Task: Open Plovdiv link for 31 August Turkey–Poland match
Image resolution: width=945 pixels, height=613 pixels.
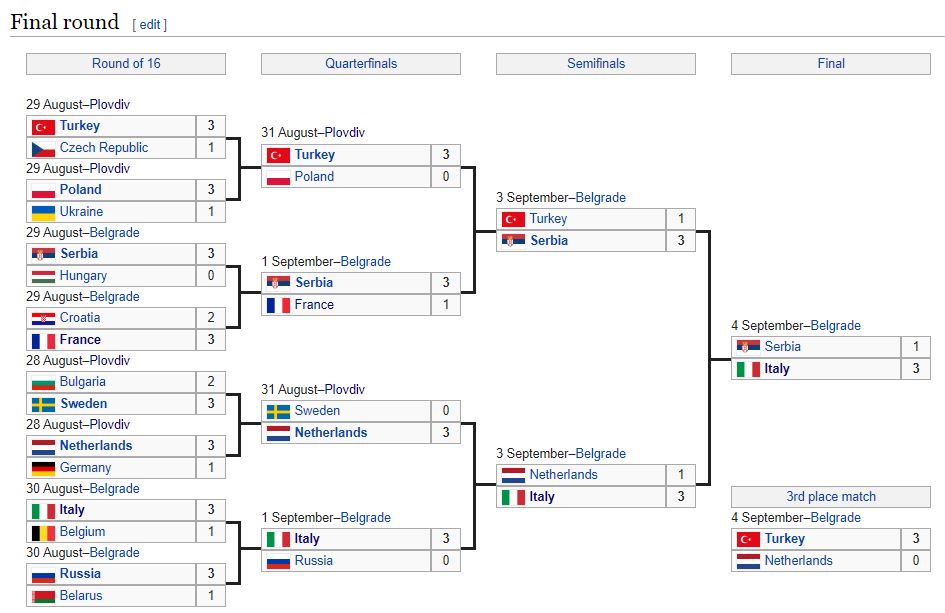Action: tap(345, 133)
